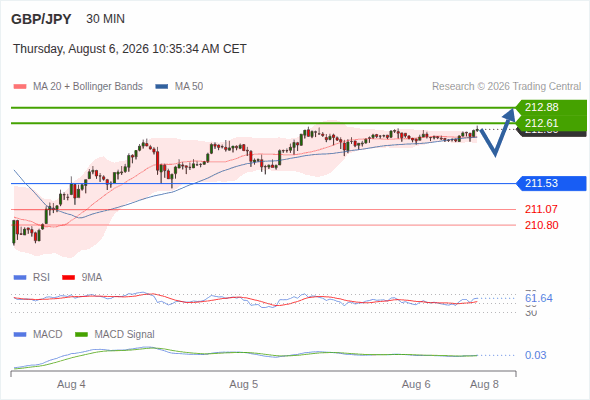Select the Aug 5 date axis label
This screenshot has height=400, width=590.
243,385
